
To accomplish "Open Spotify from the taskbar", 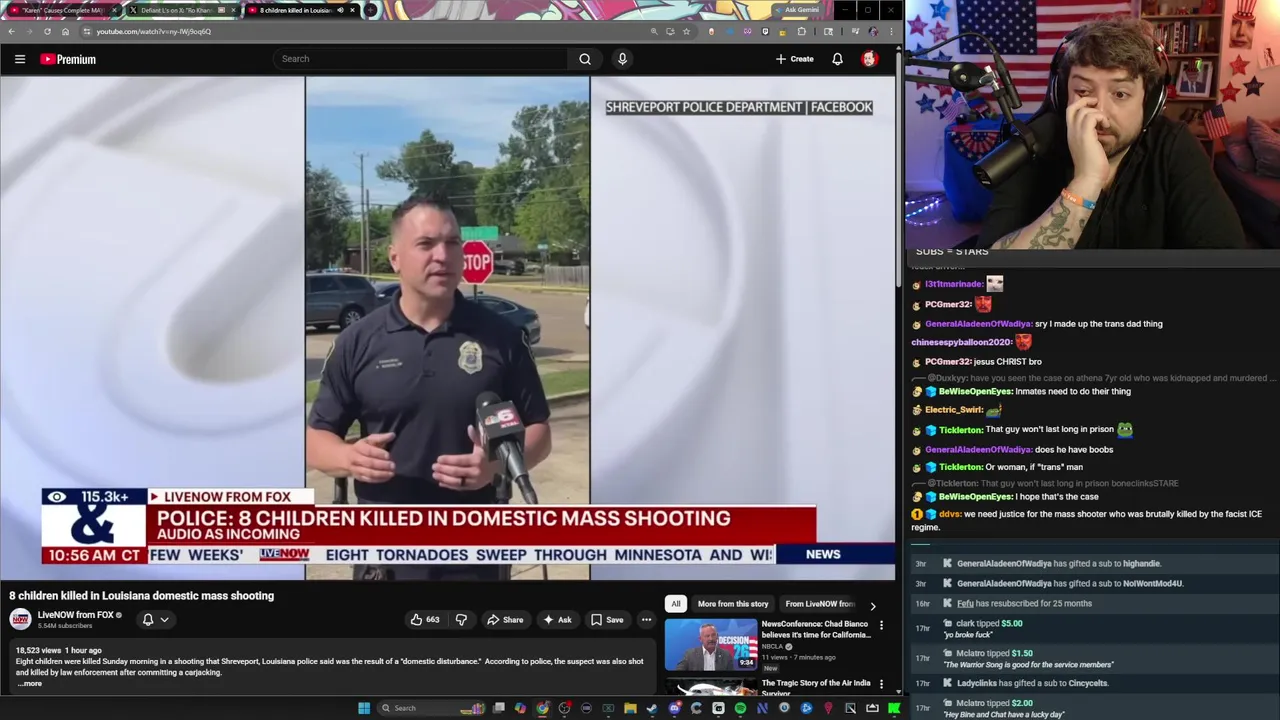I will pos(740,708).
